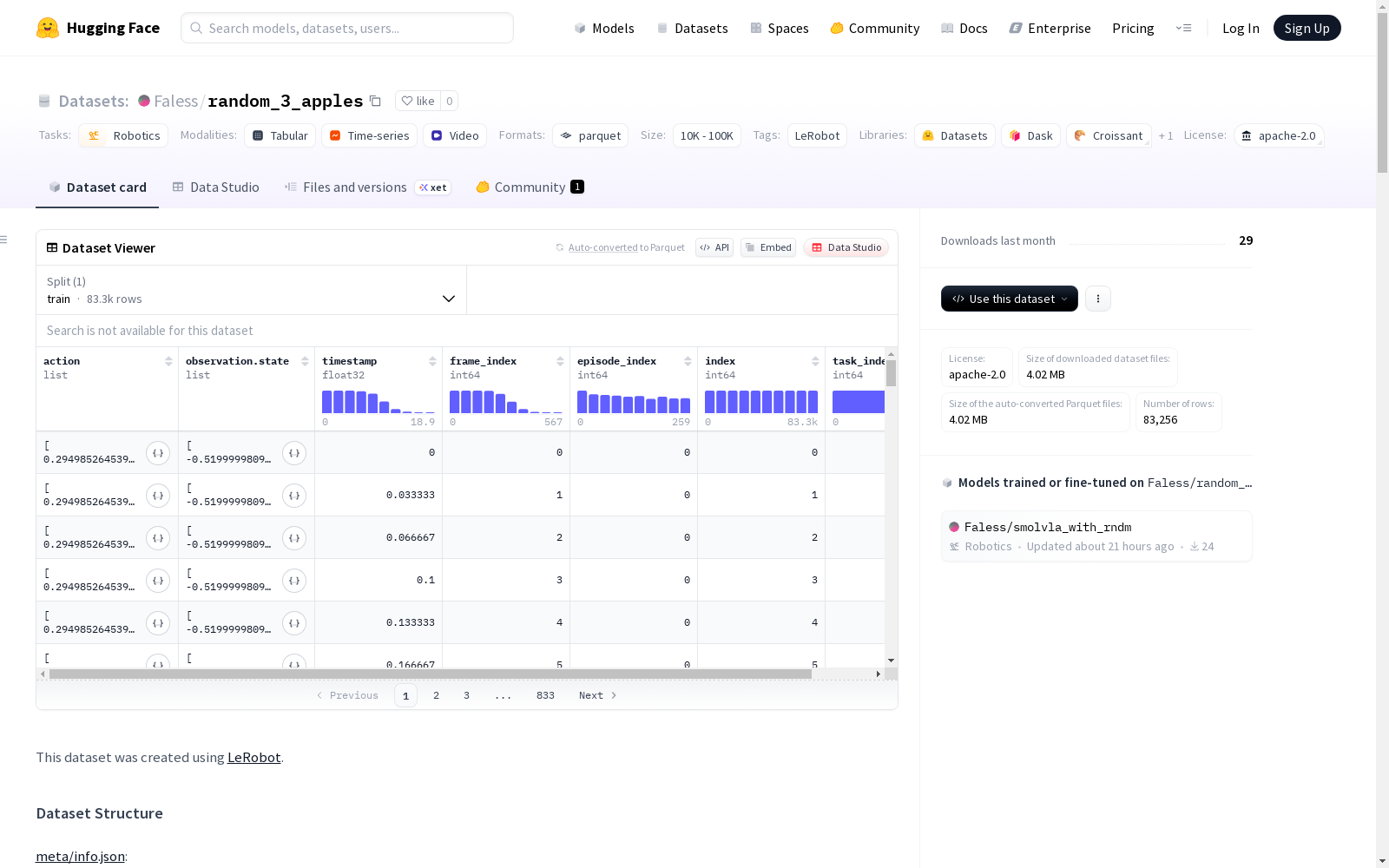The width and height of the screenshot is (1389, 868).
Task: Open Enterprise in the top navigation
Action: coord(1050,28)
